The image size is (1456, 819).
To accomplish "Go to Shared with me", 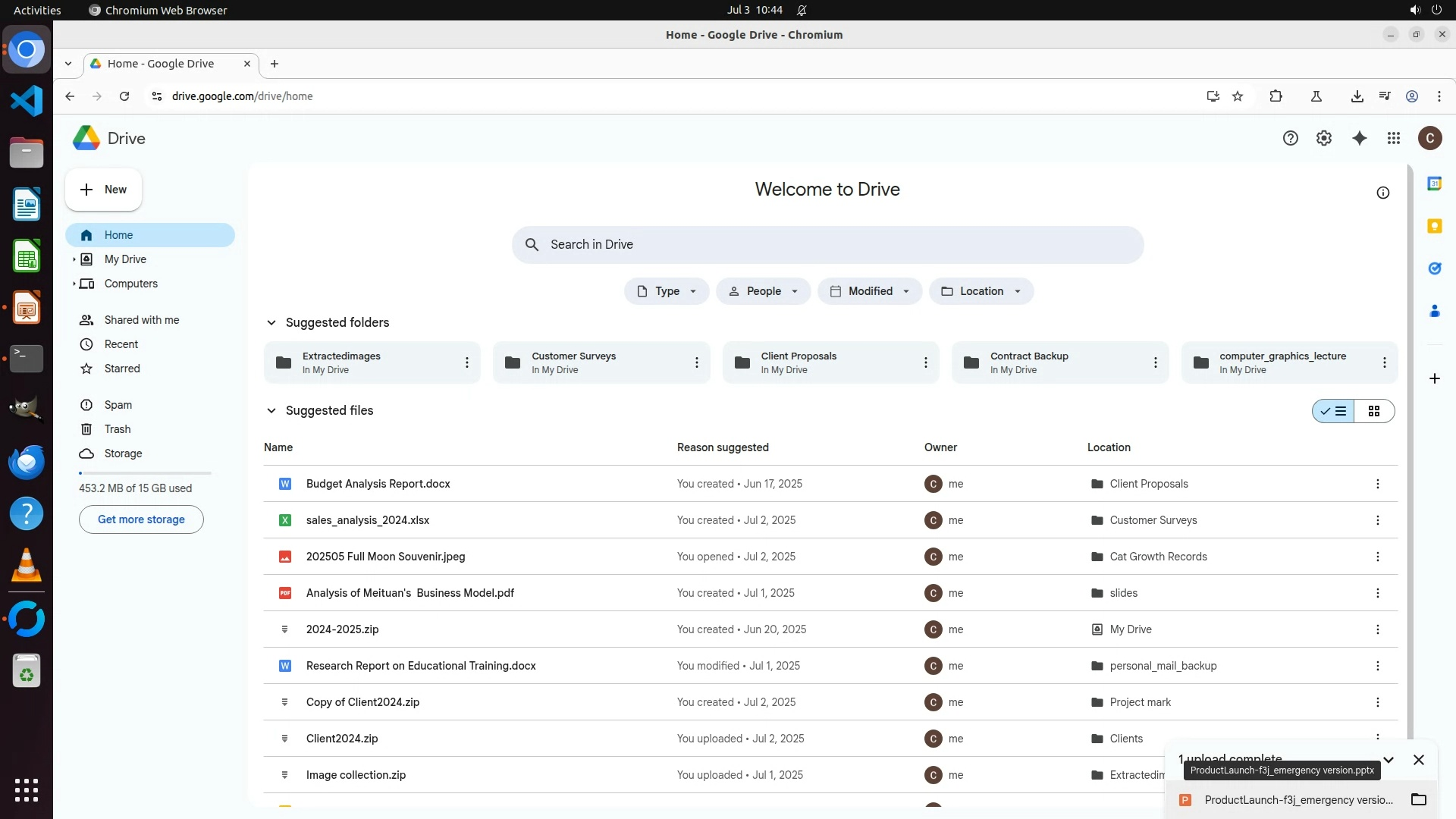I will click(x=141, y=320).
